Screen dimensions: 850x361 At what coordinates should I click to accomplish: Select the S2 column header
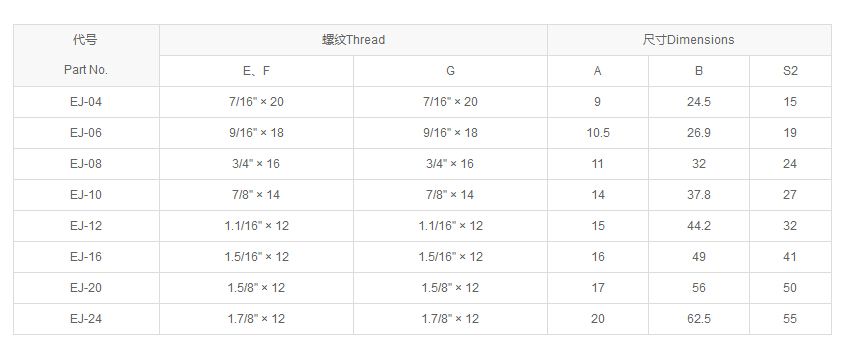coord(790,71)
